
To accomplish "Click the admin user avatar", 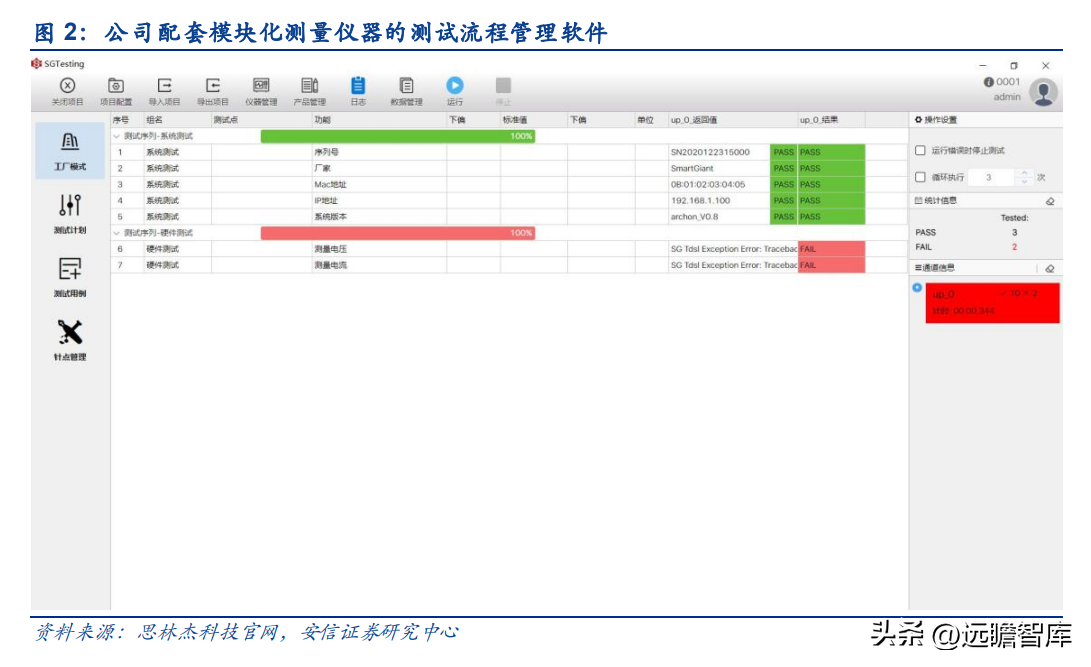I will (x=1043, y=92).
